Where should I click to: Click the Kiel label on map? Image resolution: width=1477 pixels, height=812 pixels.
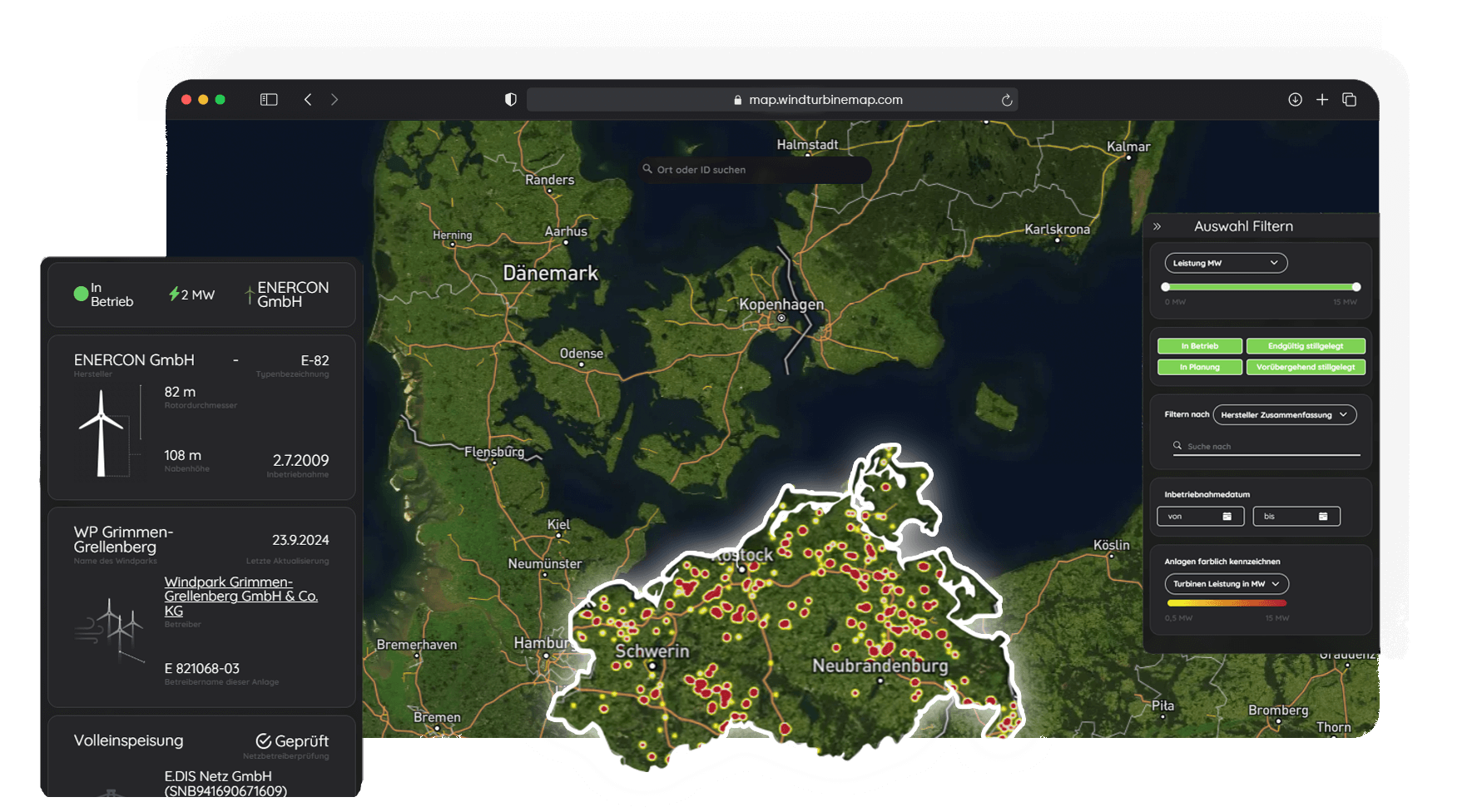[x=559, y=525]
